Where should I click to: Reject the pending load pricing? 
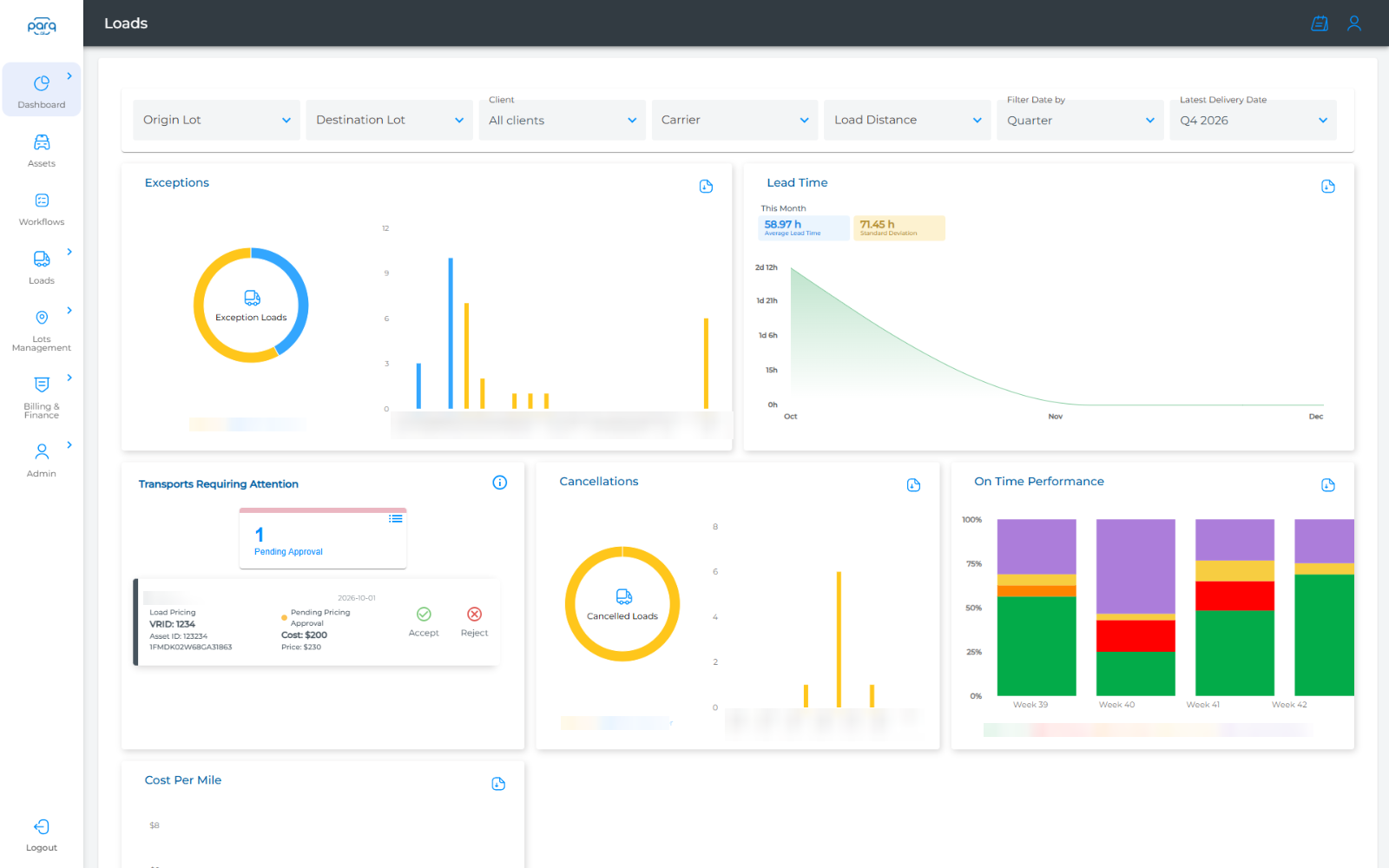(x=474, y=621)
